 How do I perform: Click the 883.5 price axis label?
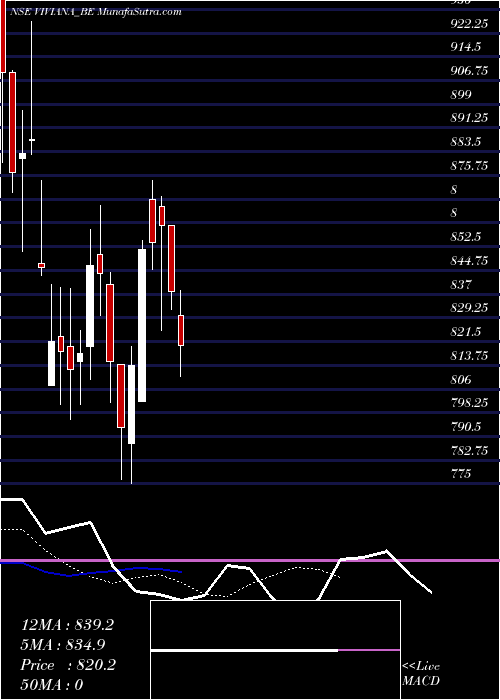pyautogui.click(x=465, y=142)
